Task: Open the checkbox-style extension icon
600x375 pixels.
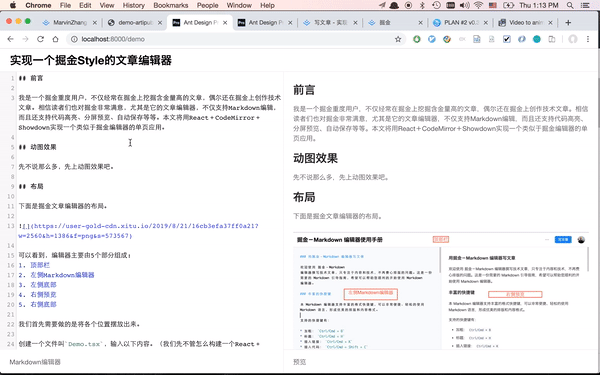Action: click(507, 39)
